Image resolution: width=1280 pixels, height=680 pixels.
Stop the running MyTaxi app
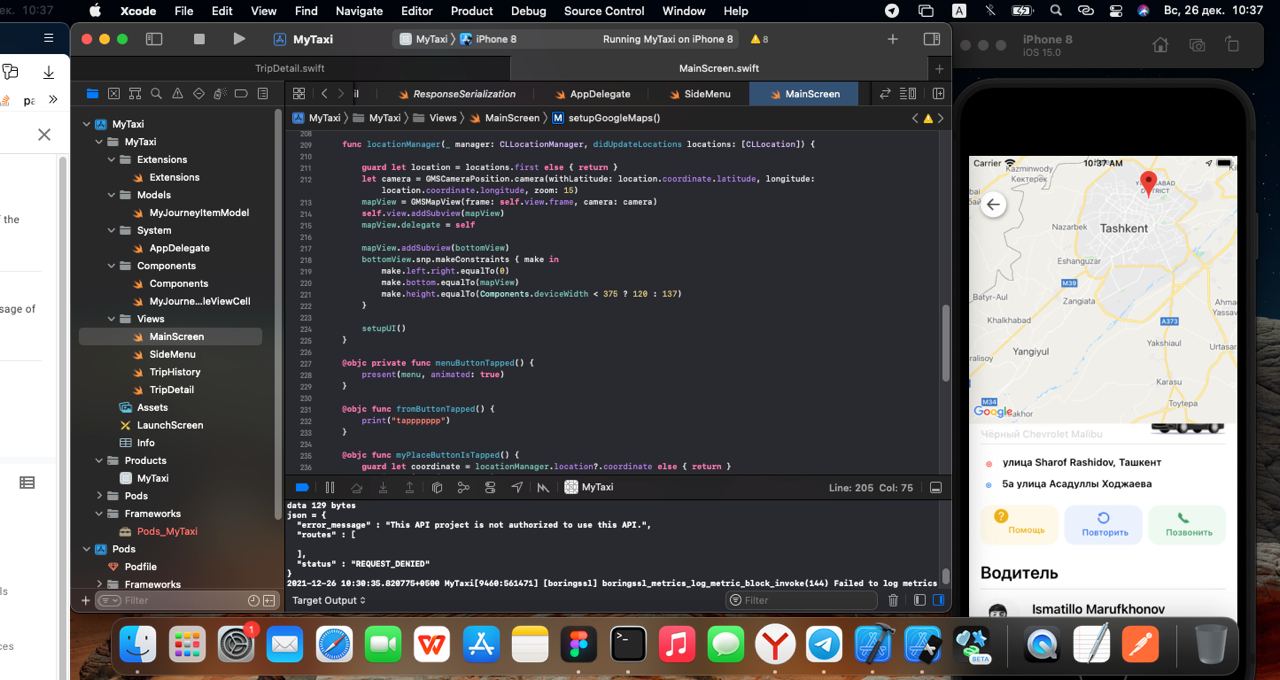click(x=199, y=39)
